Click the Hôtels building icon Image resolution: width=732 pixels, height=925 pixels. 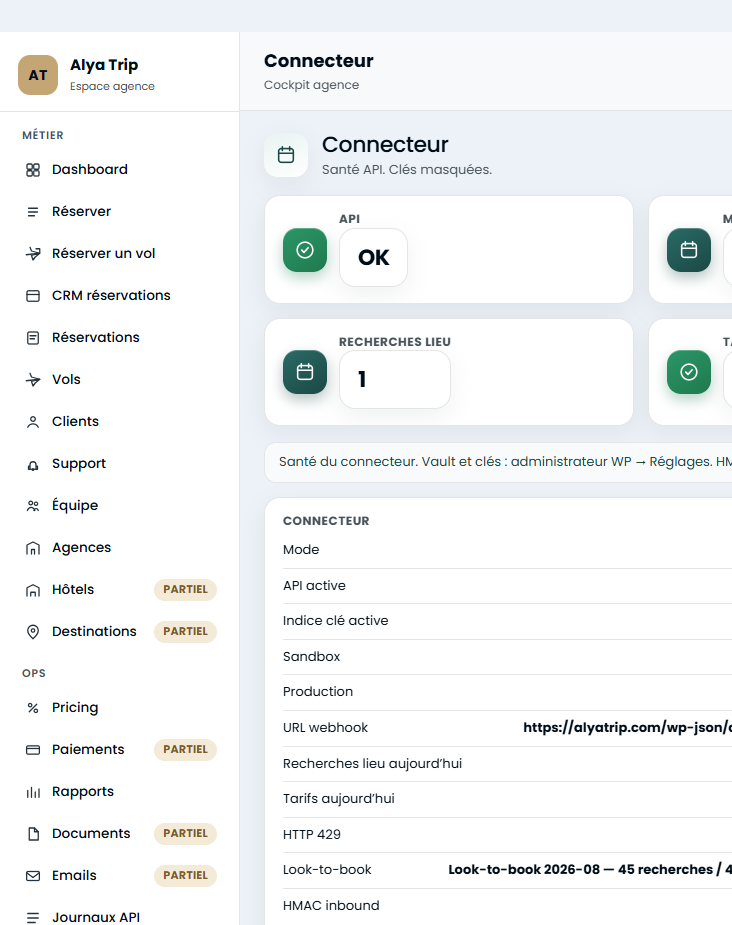coord(33,590)
